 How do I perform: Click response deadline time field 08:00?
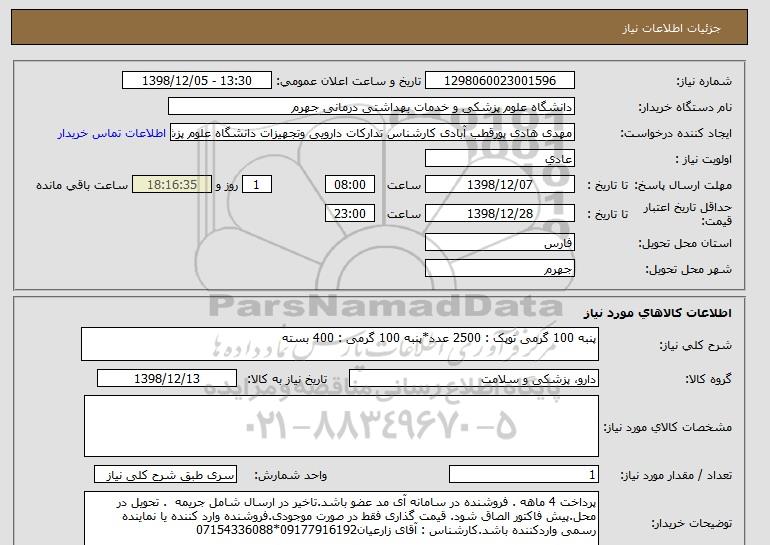click(x=350, y=185)
